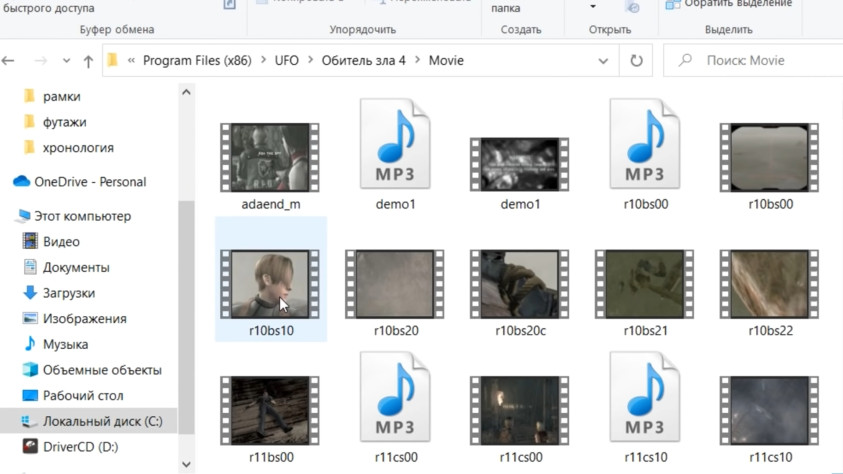Select the demo1 MP3 audio file
The height and width of the screenshot is (474, 843).
395,155
